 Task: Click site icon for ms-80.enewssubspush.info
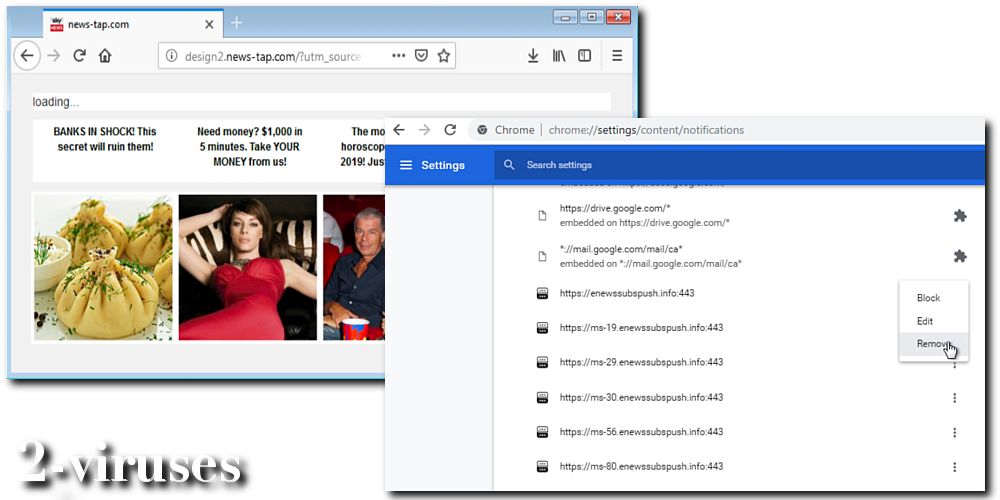point(542,466)
